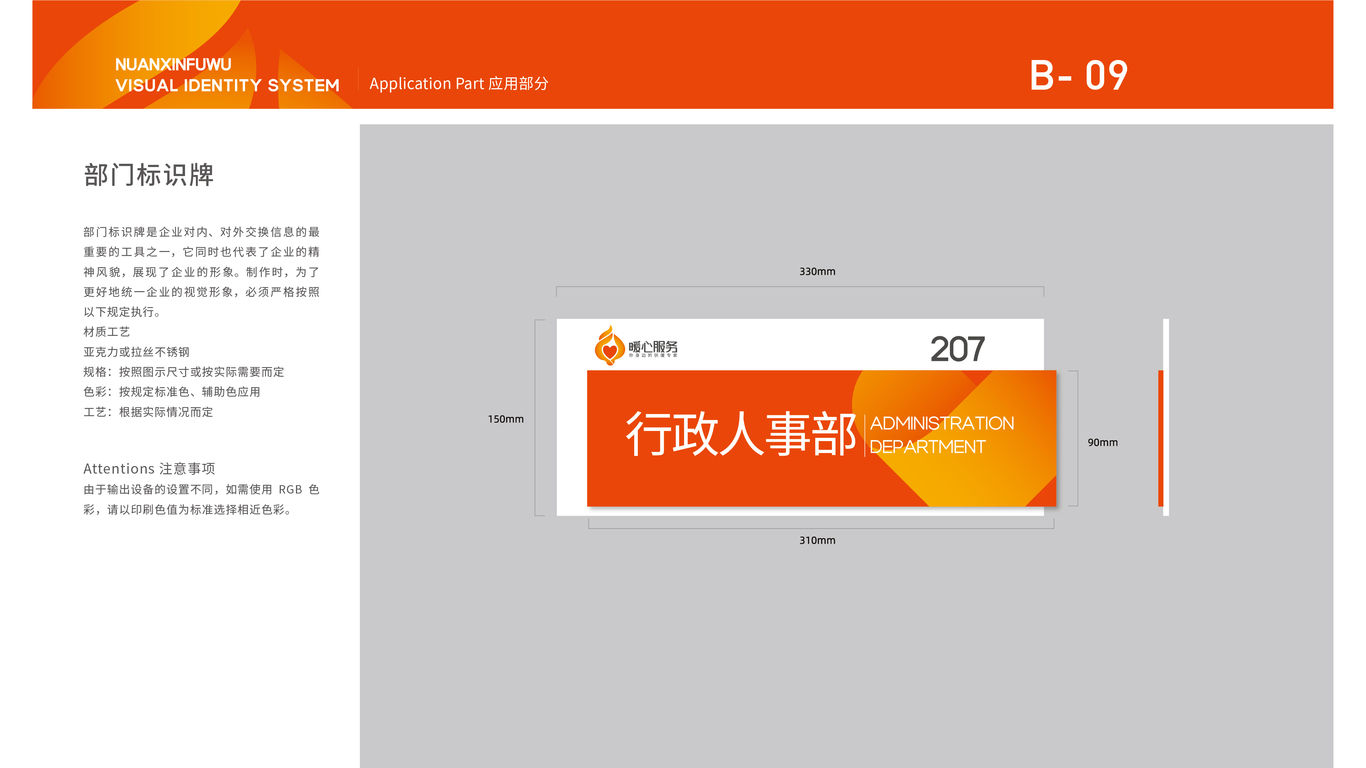Viewport: 1366px width, 768px height.
Task: Select the 310mm dimension label
Action: (x=817, y=540)
